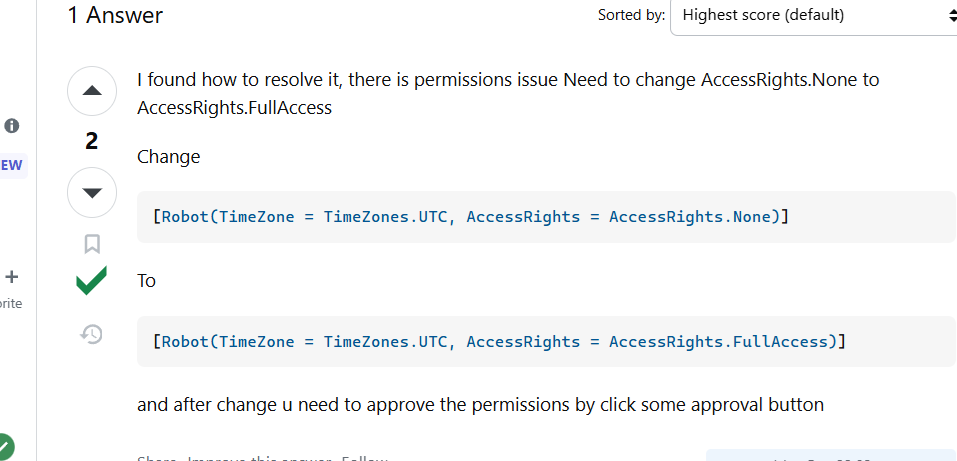Viewport: 957px width, 461px height.
Task: Bookmark this answer
Action: coord(92,244)
